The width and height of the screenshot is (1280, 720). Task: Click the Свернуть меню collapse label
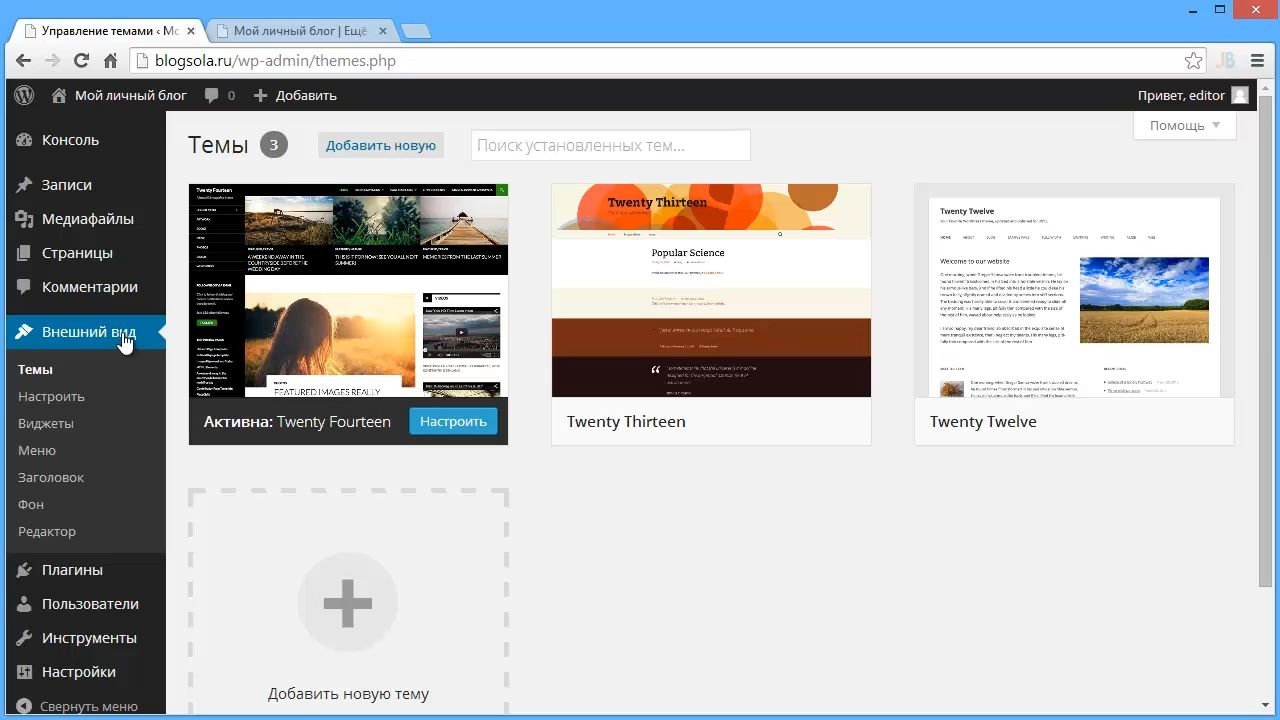tap(89, 706)
